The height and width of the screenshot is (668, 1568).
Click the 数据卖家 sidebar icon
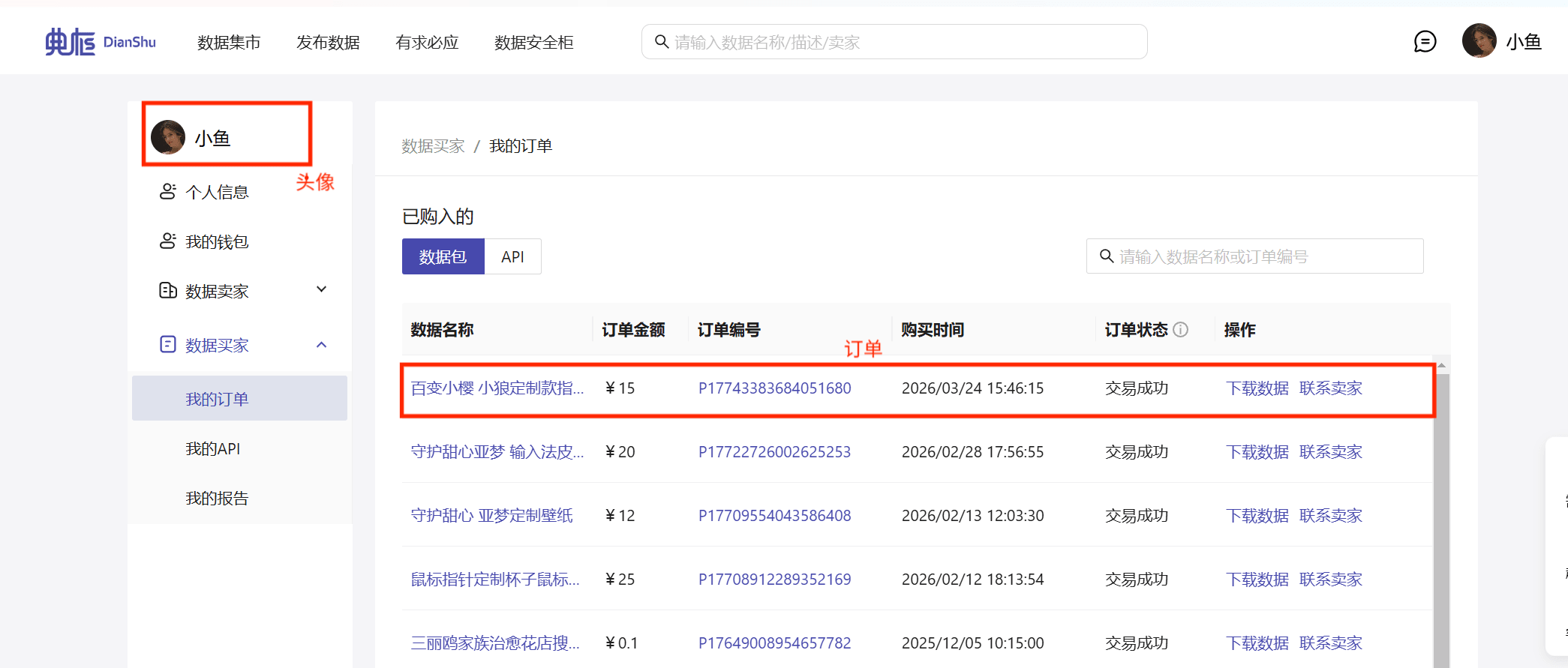(167, 291)
